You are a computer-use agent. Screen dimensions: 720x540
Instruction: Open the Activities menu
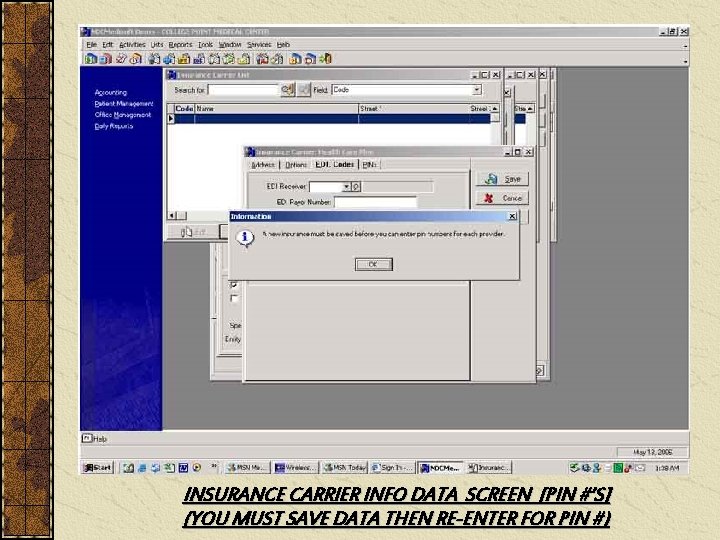point(132,45)
